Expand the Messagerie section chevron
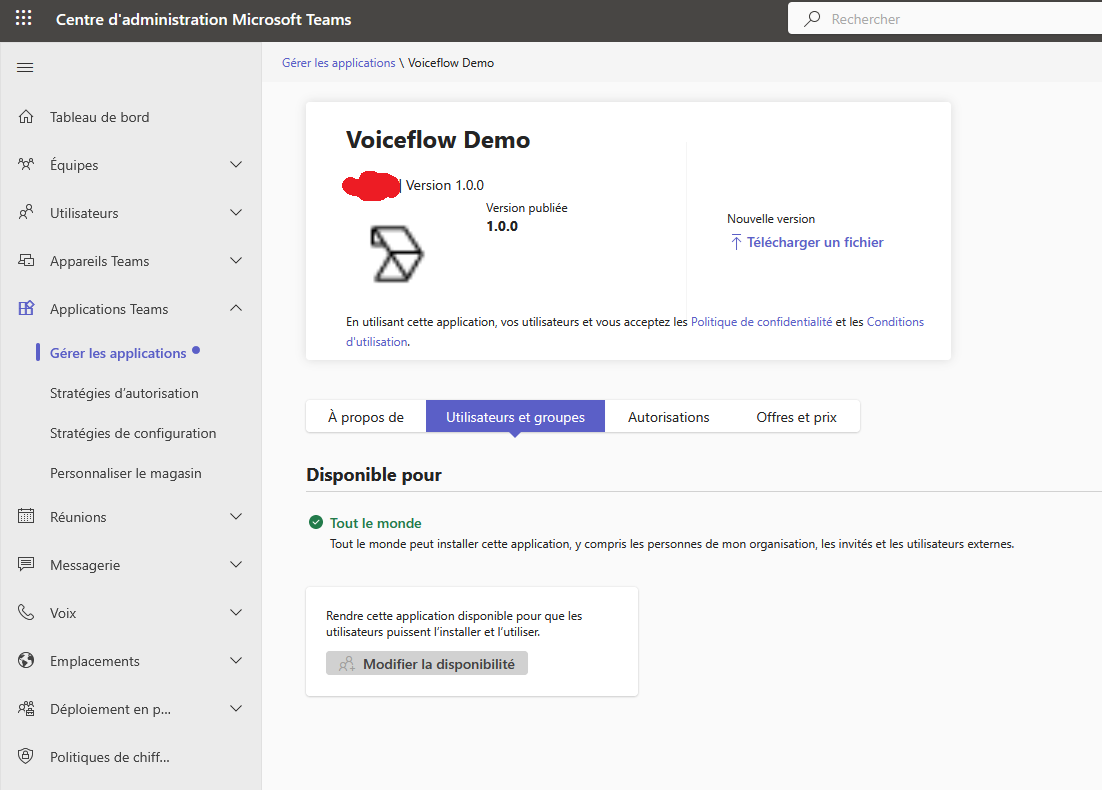The height and width of the screenshot is (790, 1102). [x=236, y=564]
